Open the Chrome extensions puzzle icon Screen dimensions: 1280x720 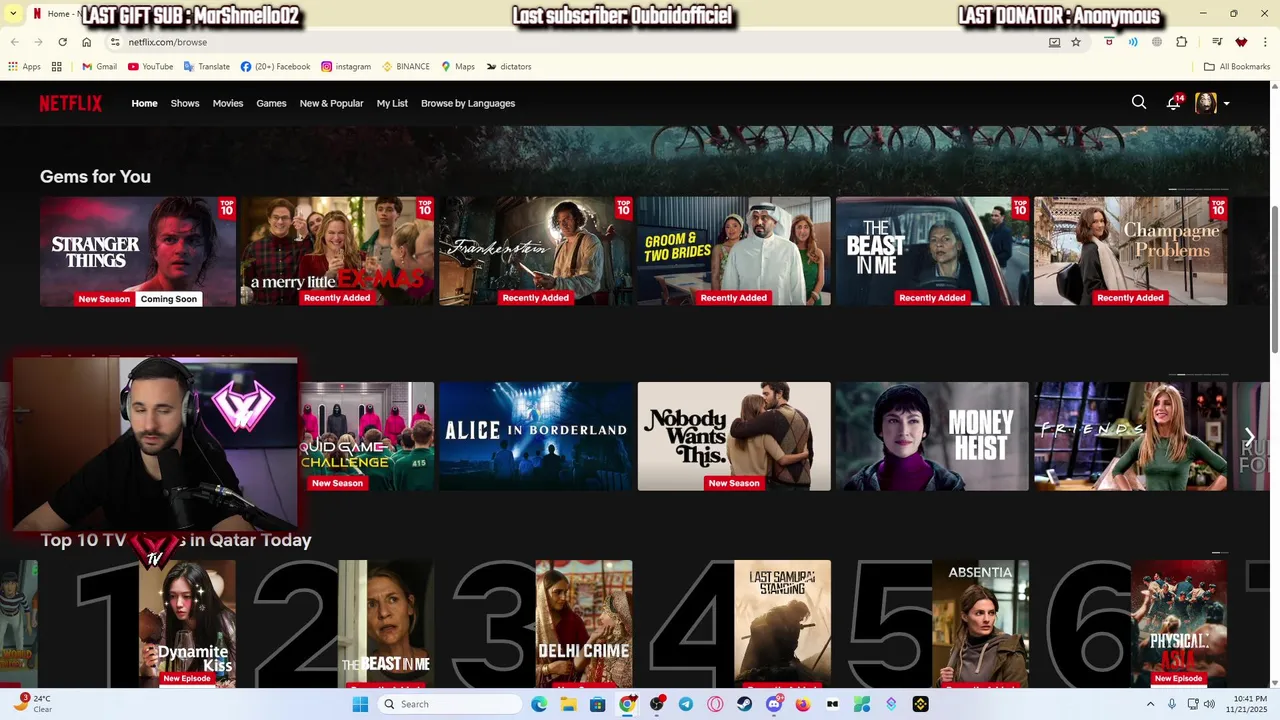pos(1181,42)
